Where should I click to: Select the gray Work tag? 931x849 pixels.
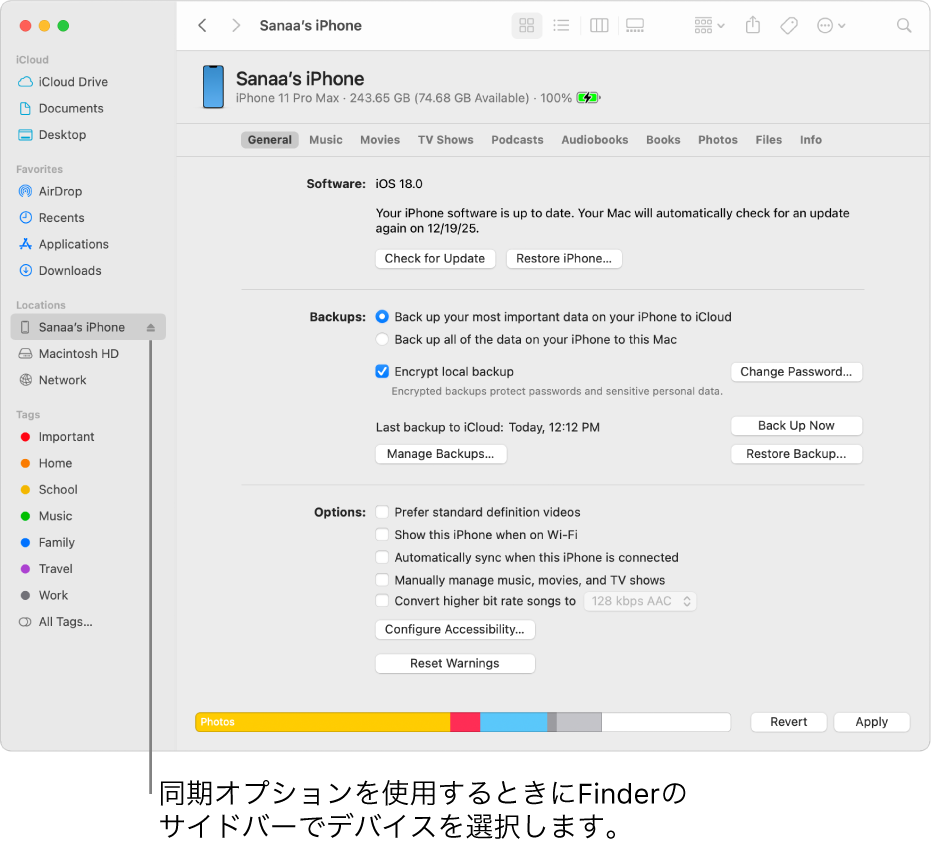click(44, 595)
